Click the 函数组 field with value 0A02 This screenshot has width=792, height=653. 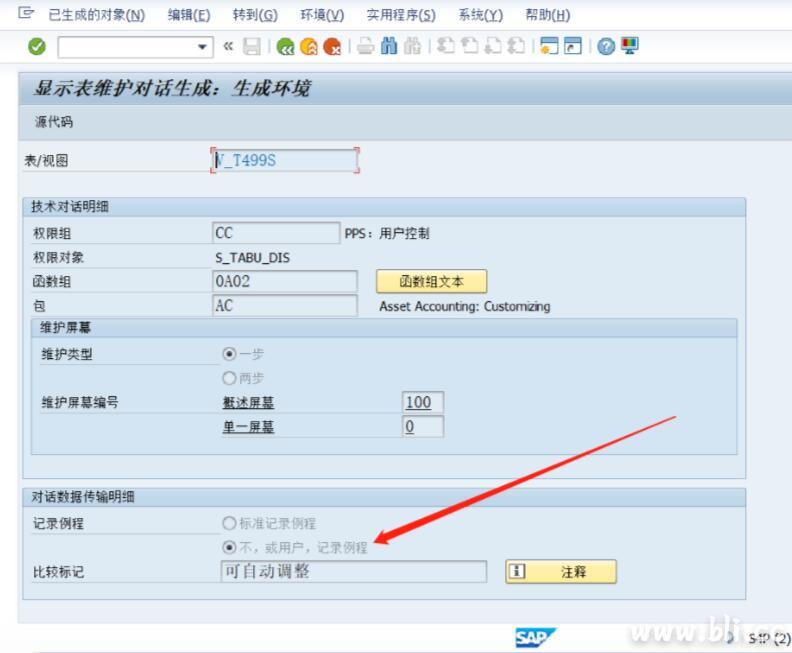pyautogui.click(x=285, y=281)
